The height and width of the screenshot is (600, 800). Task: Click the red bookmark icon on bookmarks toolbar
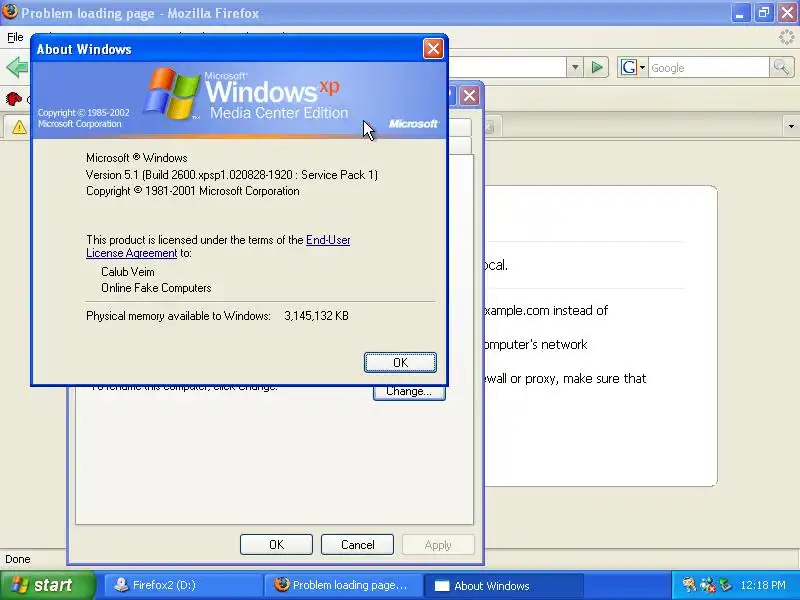pyautogui.click(x=13, y=97)
